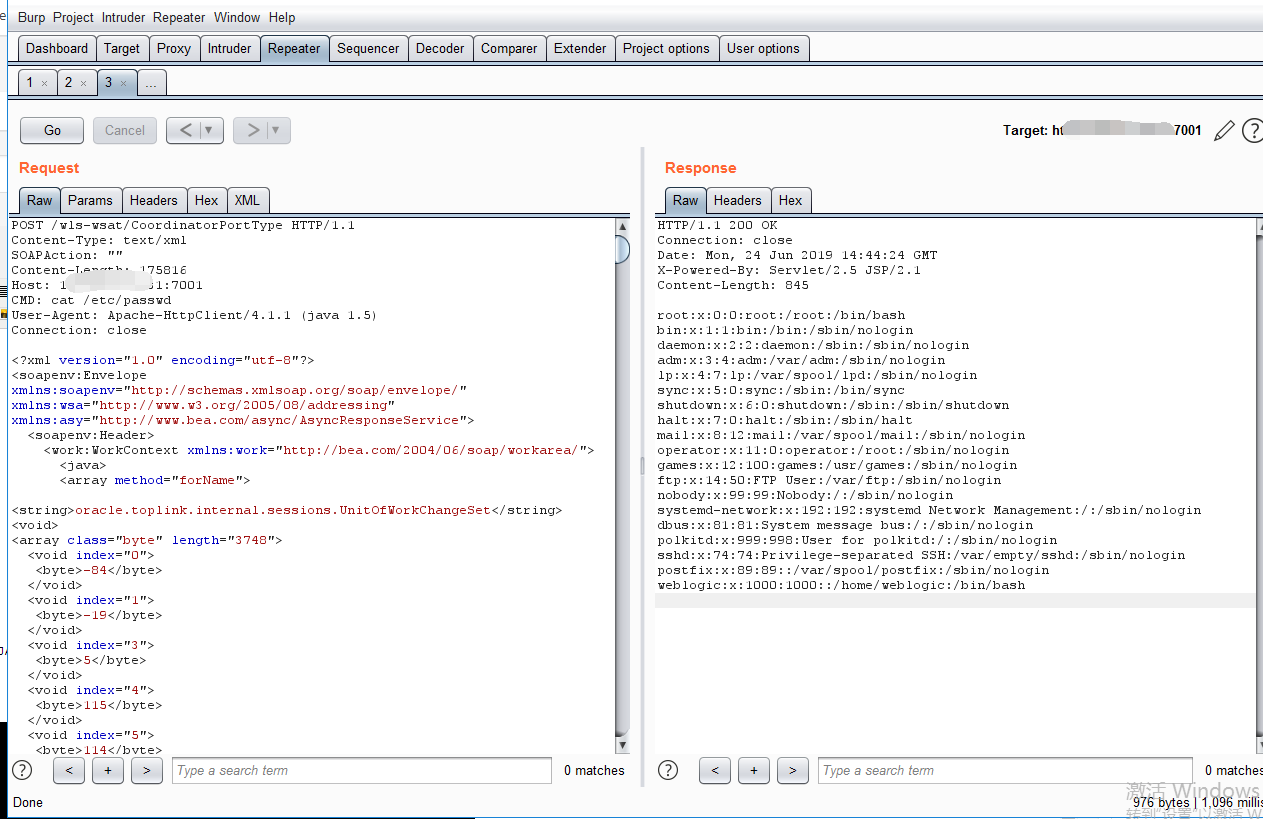This screenshot has height=819, width=1263.
Task: Close Repeater tab 1
Action: tap(44, 83)
